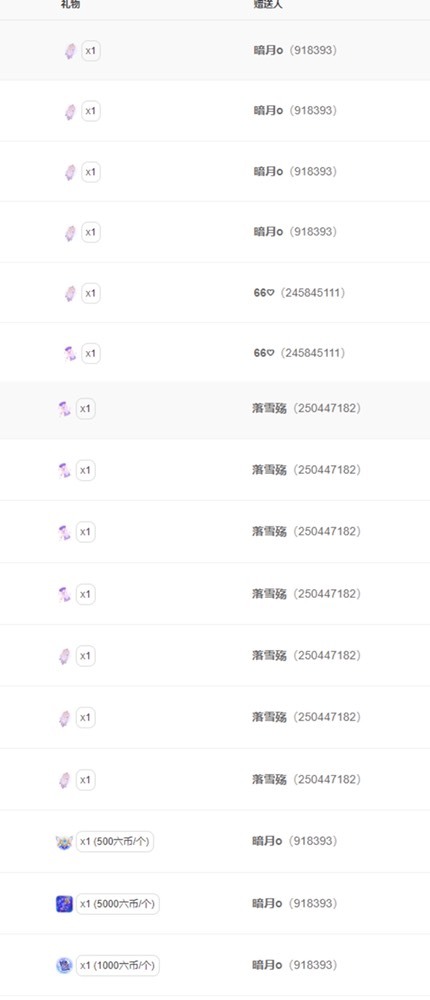Click the crystal gift icon in the topmost row

click(x=70, y=51)
